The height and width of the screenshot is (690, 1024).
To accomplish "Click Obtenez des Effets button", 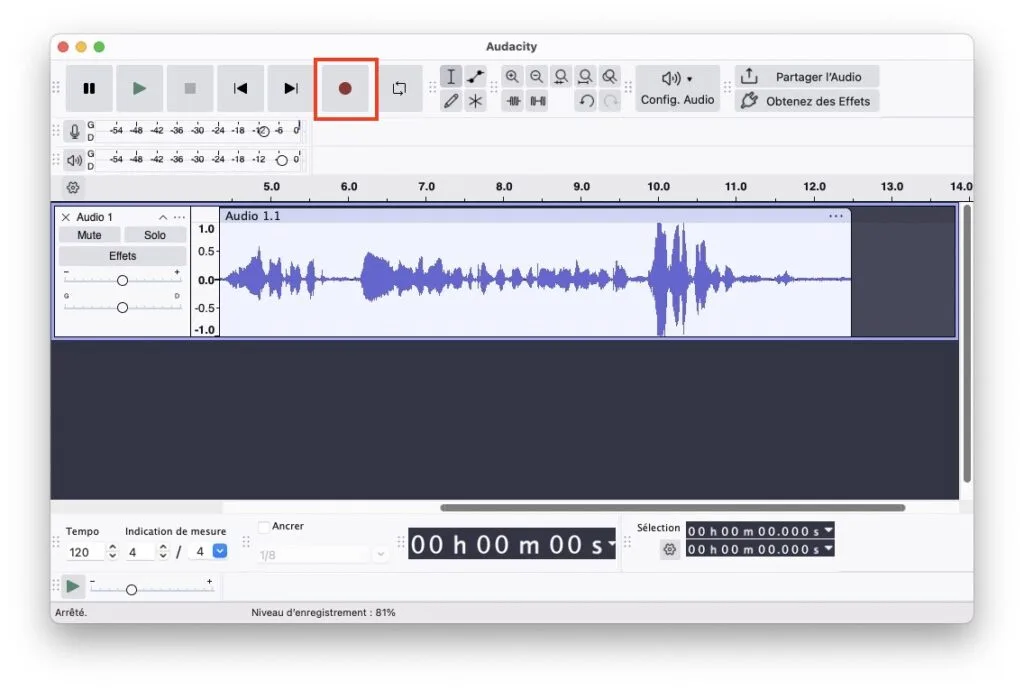I will tap(807, 101).
